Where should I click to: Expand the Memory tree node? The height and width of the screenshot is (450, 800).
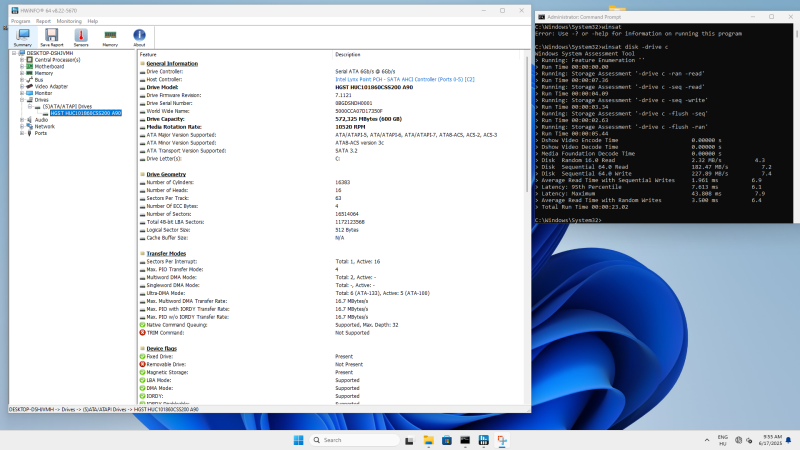22,73
